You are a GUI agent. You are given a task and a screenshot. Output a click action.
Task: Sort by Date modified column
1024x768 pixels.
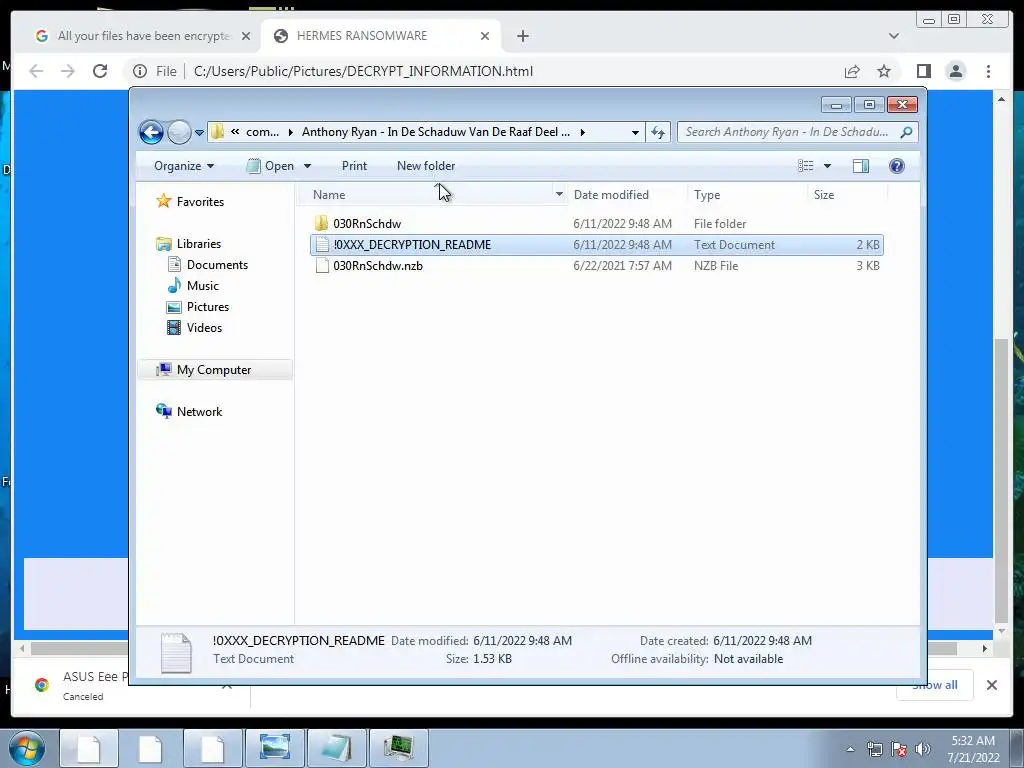[627, 195]
